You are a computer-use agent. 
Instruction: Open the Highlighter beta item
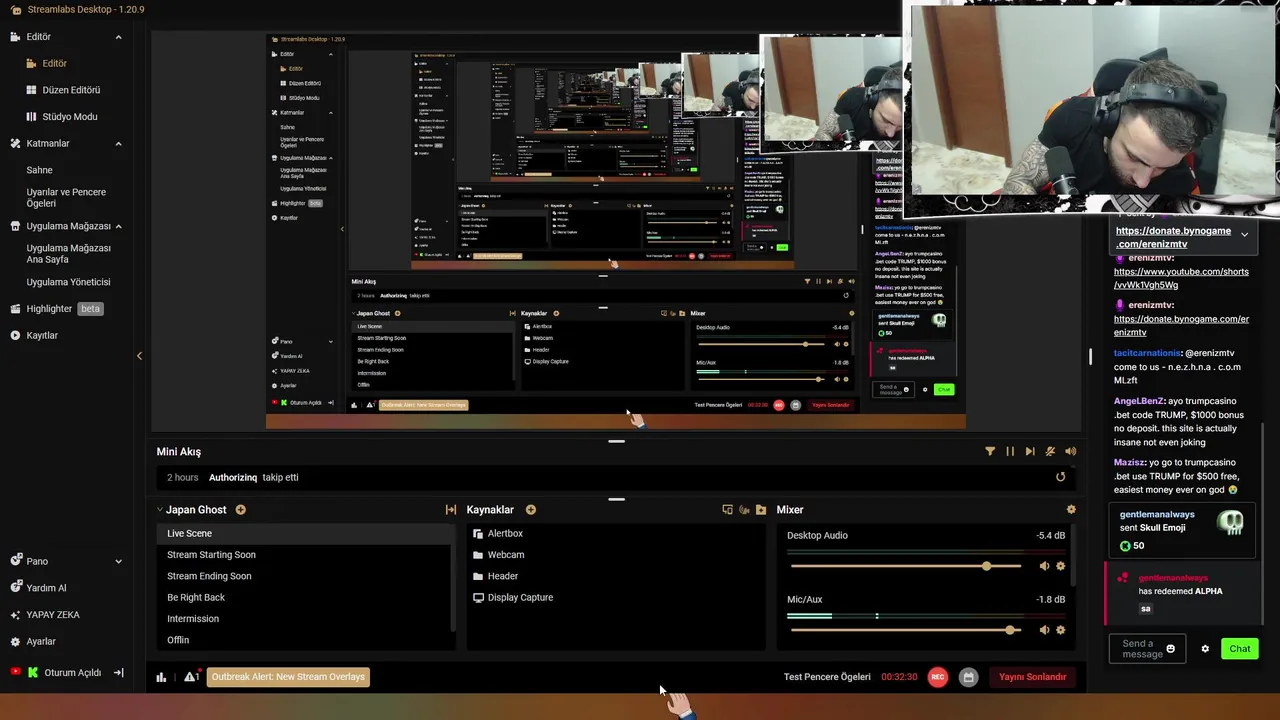[x=57, y=309]
